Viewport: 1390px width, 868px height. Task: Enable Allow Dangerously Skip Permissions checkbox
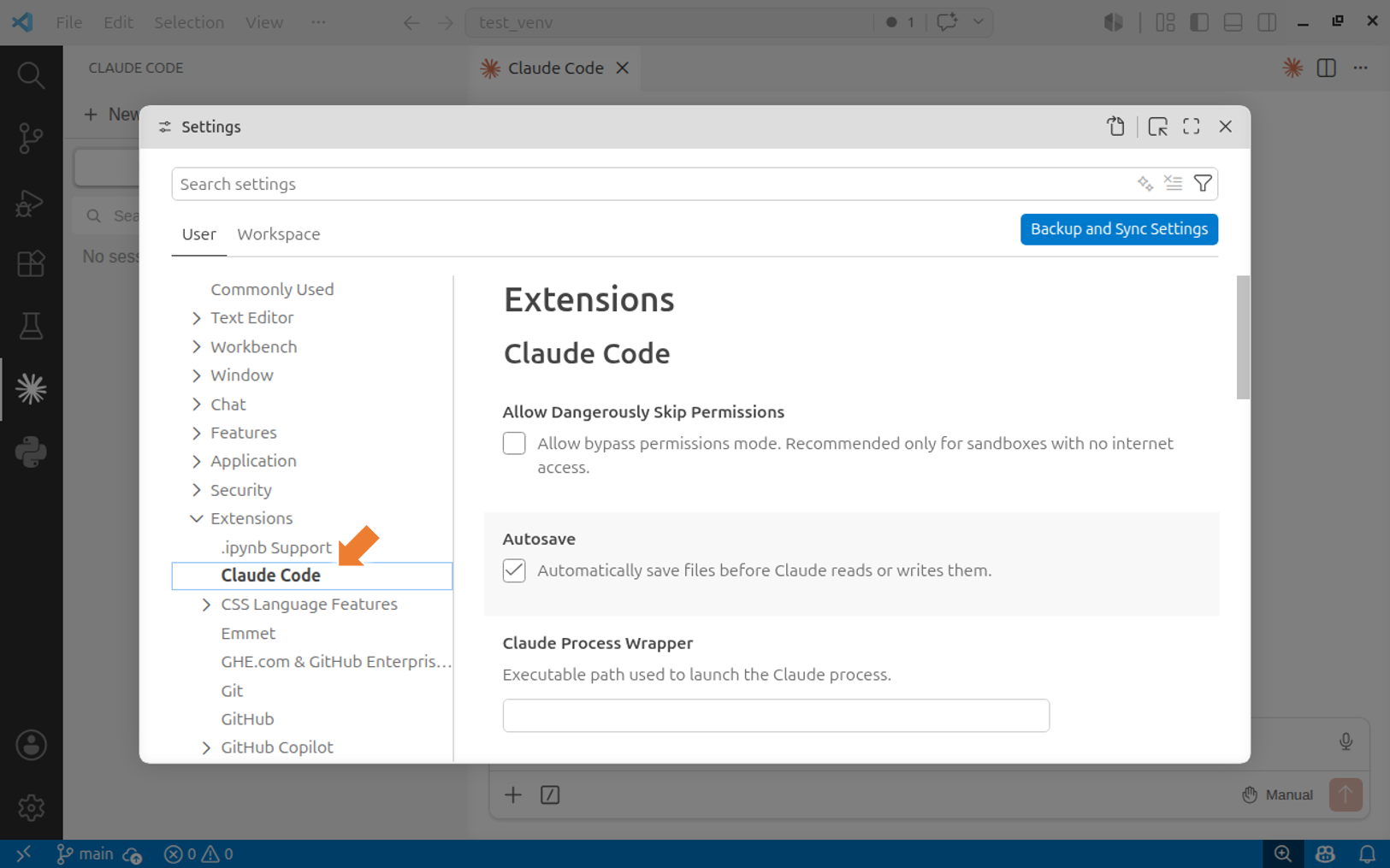[514, 443]
